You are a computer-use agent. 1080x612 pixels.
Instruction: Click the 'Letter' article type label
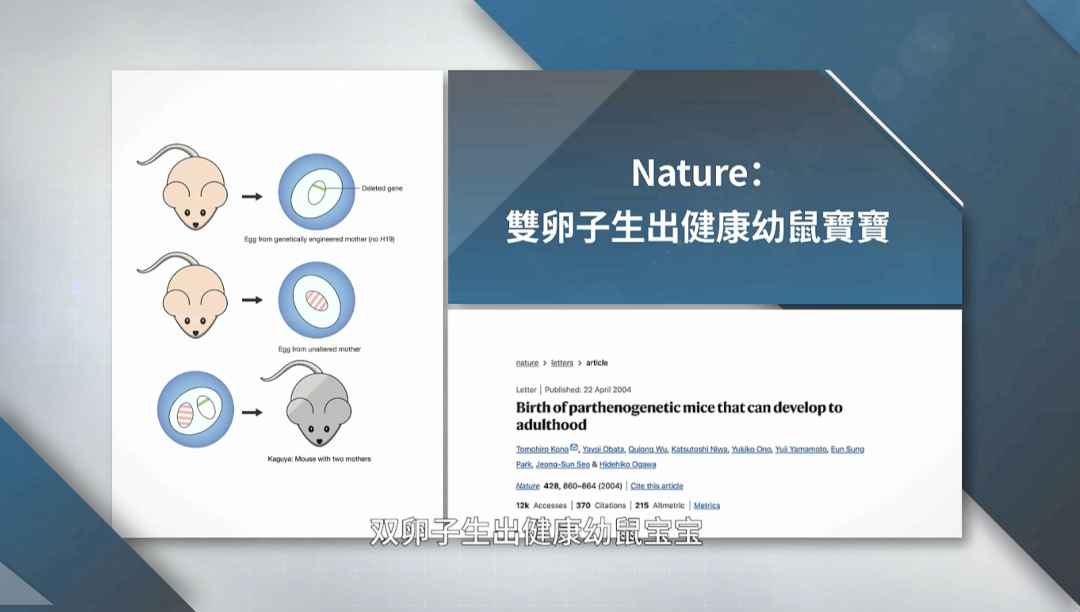coord(526,390)
